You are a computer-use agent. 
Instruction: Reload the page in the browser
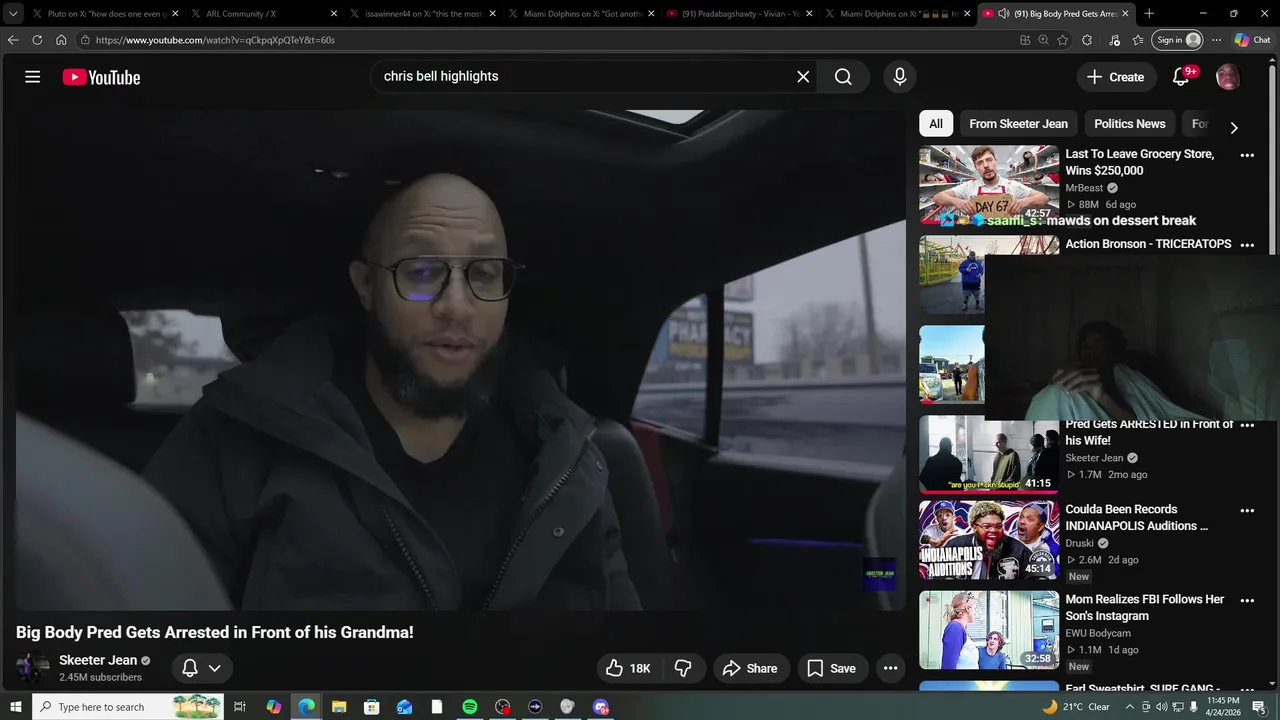pyautogui.click(x=37, y=40)
